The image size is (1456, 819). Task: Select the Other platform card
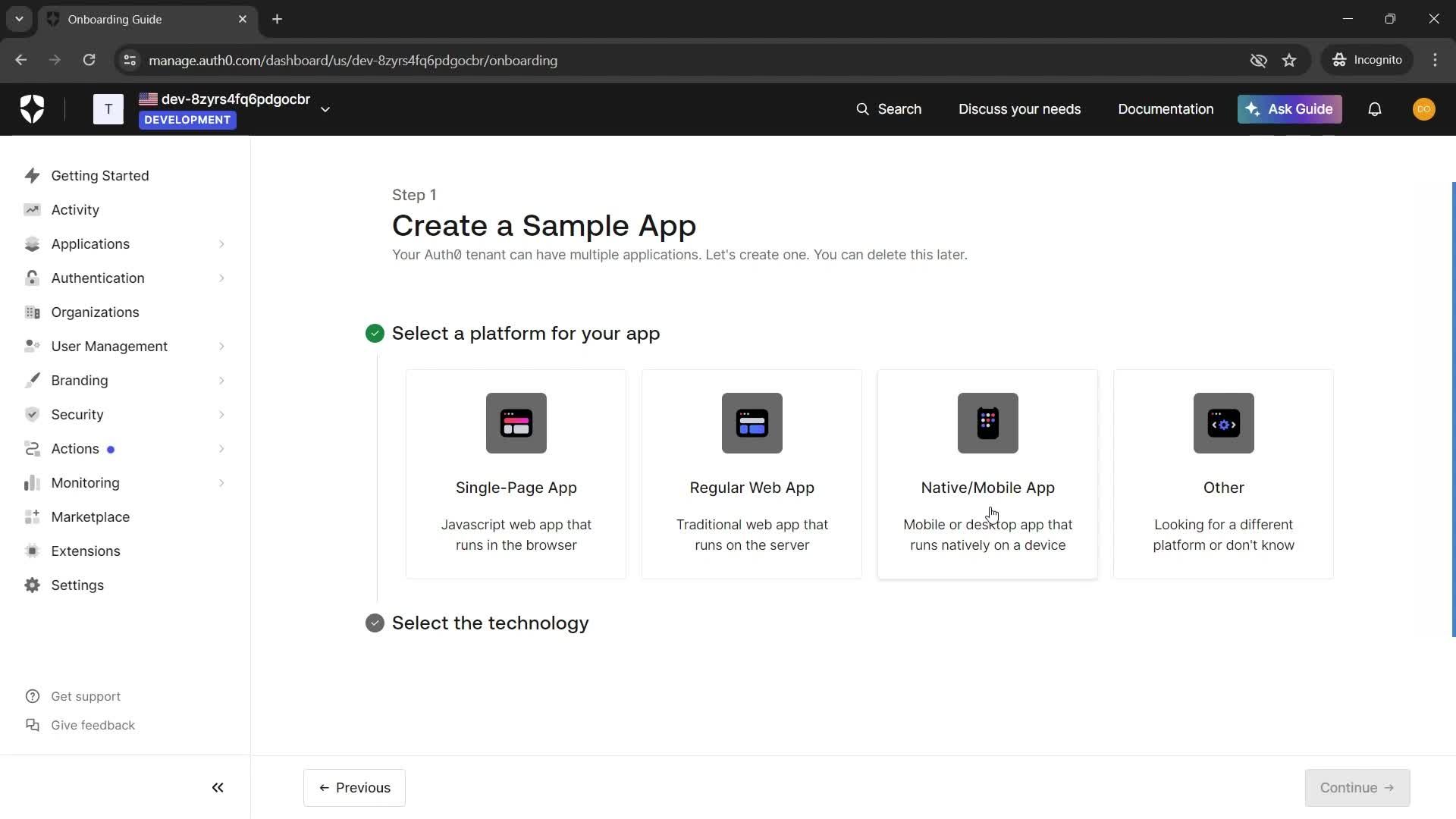(x=1223, y=474)
